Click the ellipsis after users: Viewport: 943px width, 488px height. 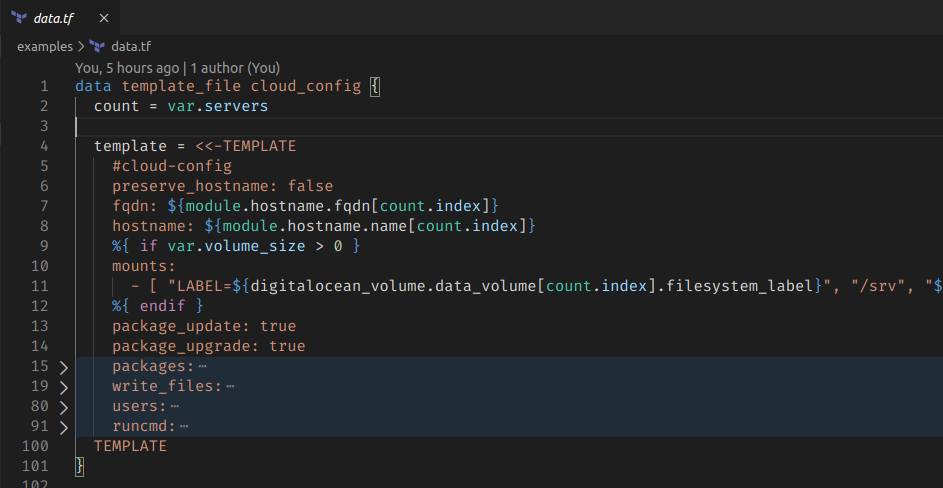click(x=174, y=407)
